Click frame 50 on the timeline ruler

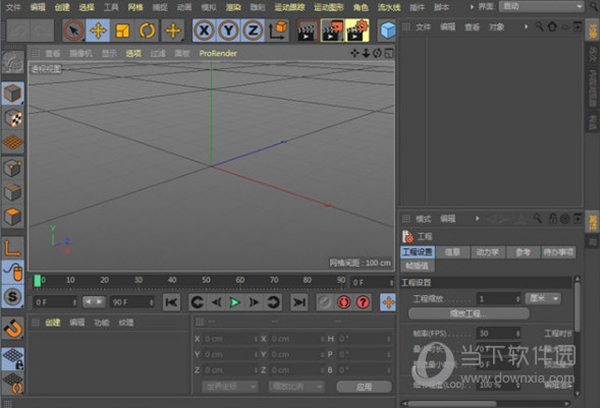click(206, 280)
